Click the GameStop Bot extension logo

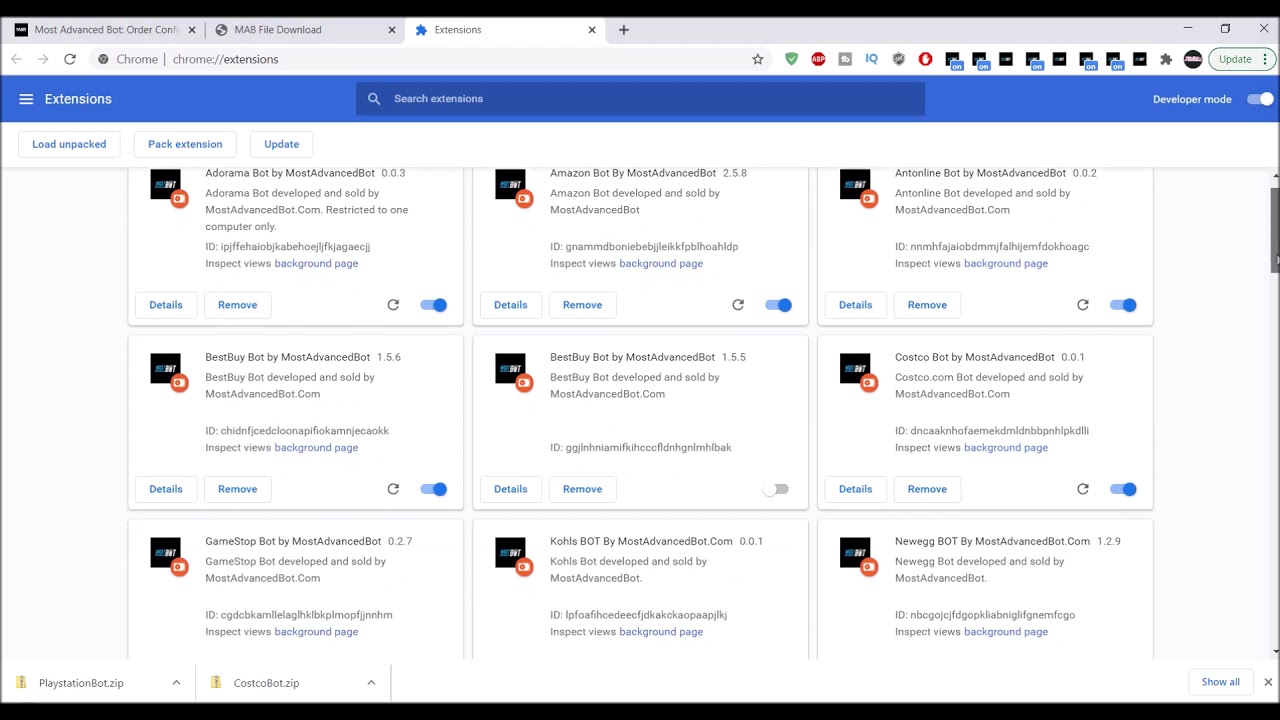point(166,553)
